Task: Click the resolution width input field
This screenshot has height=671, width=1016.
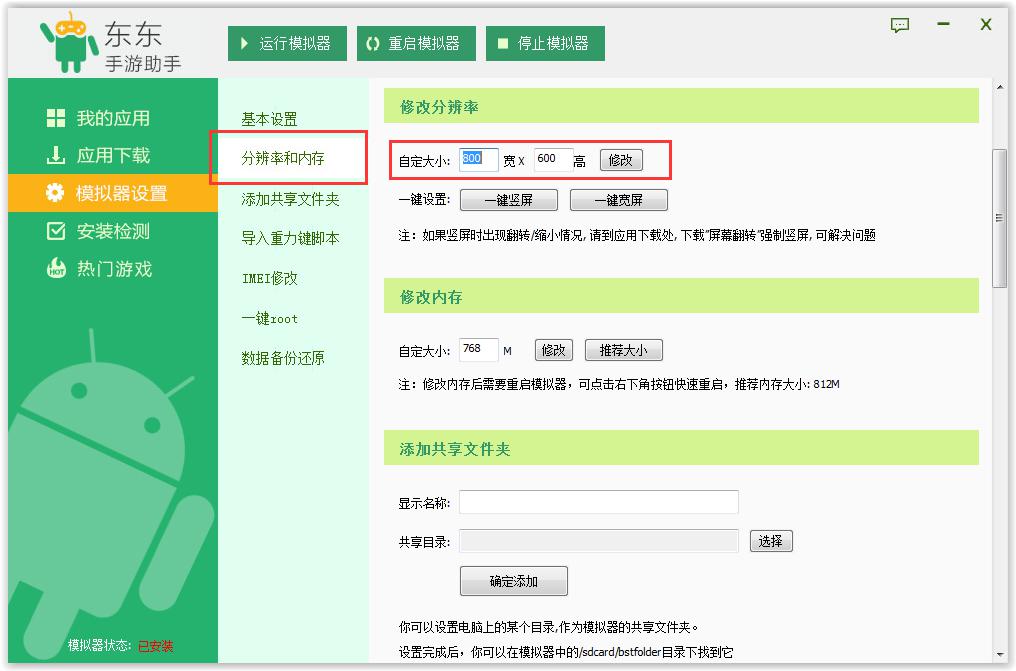Action: [x=478, y=160]
